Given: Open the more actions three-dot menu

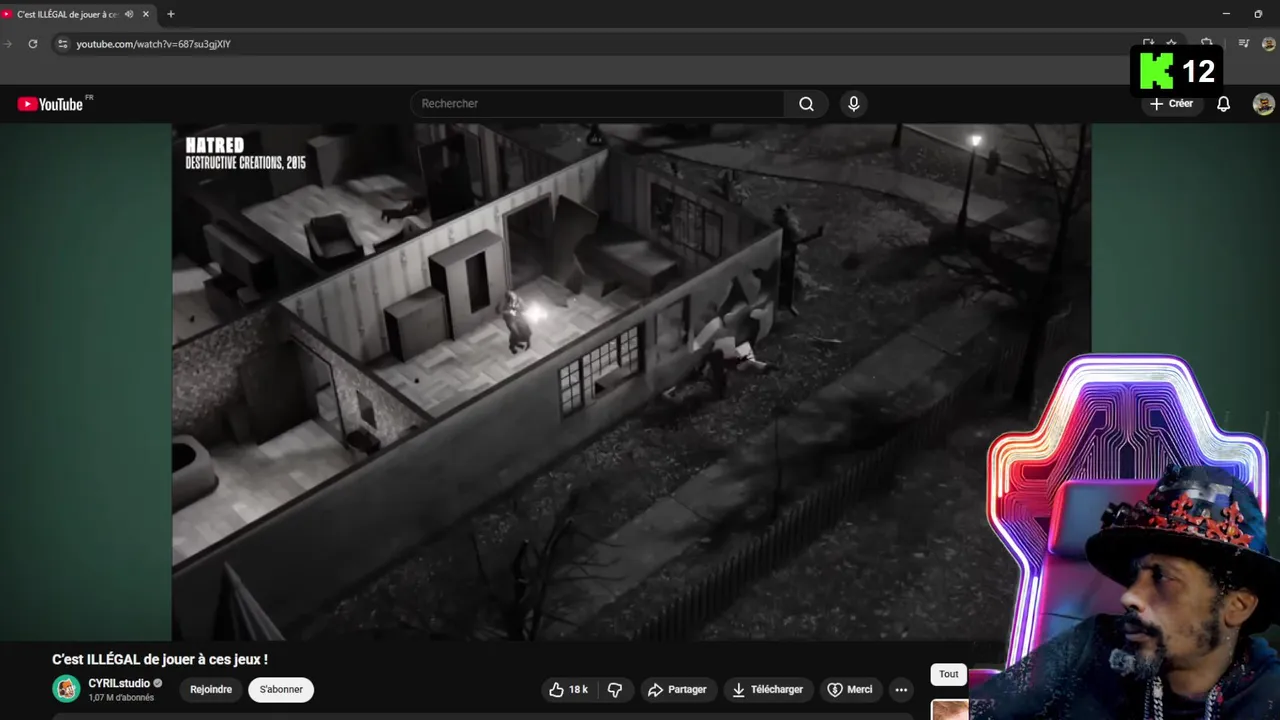Looking at the screenshot, I should coord(901,690).
